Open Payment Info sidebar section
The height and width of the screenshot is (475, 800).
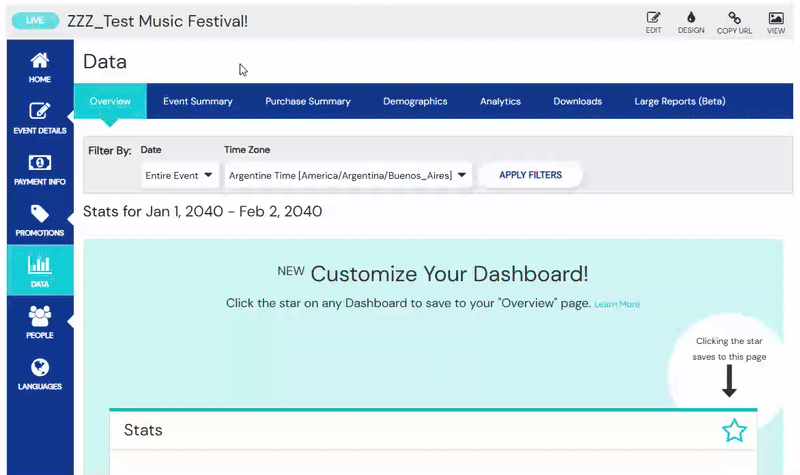(40, 169)
